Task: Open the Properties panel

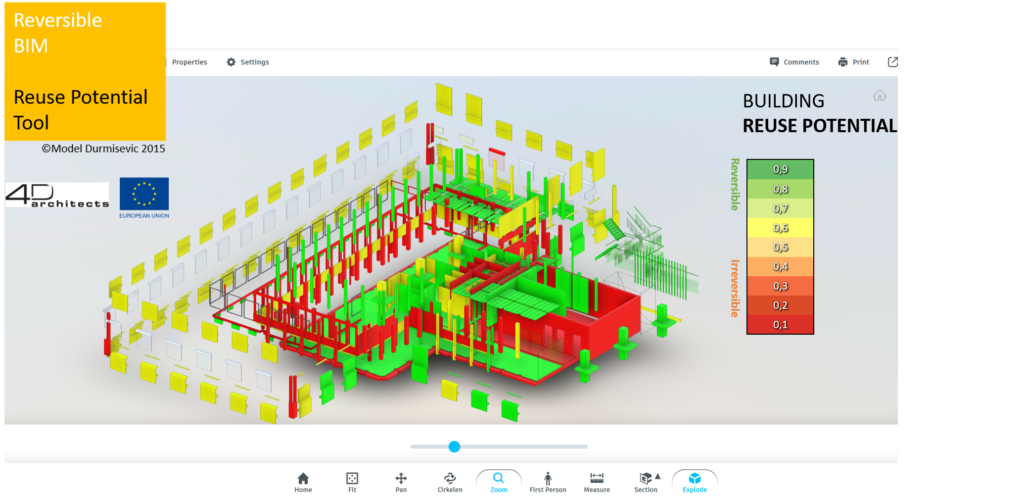Action: 183,62
